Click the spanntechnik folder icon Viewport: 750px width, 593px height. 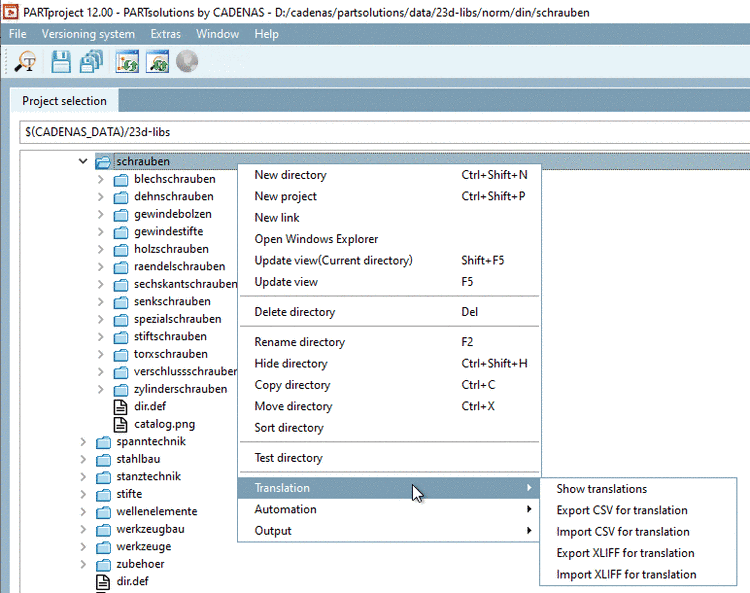click(103, 442)
